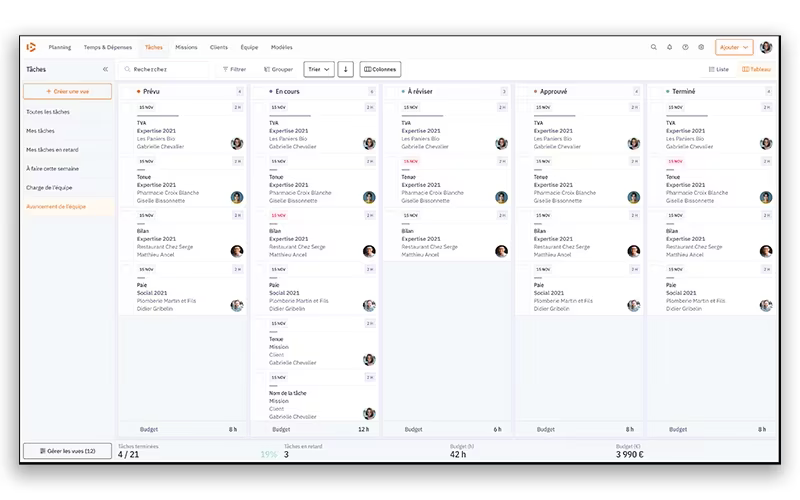
Task: Open the Missions menu tab
Action: [x=186, y=47]
